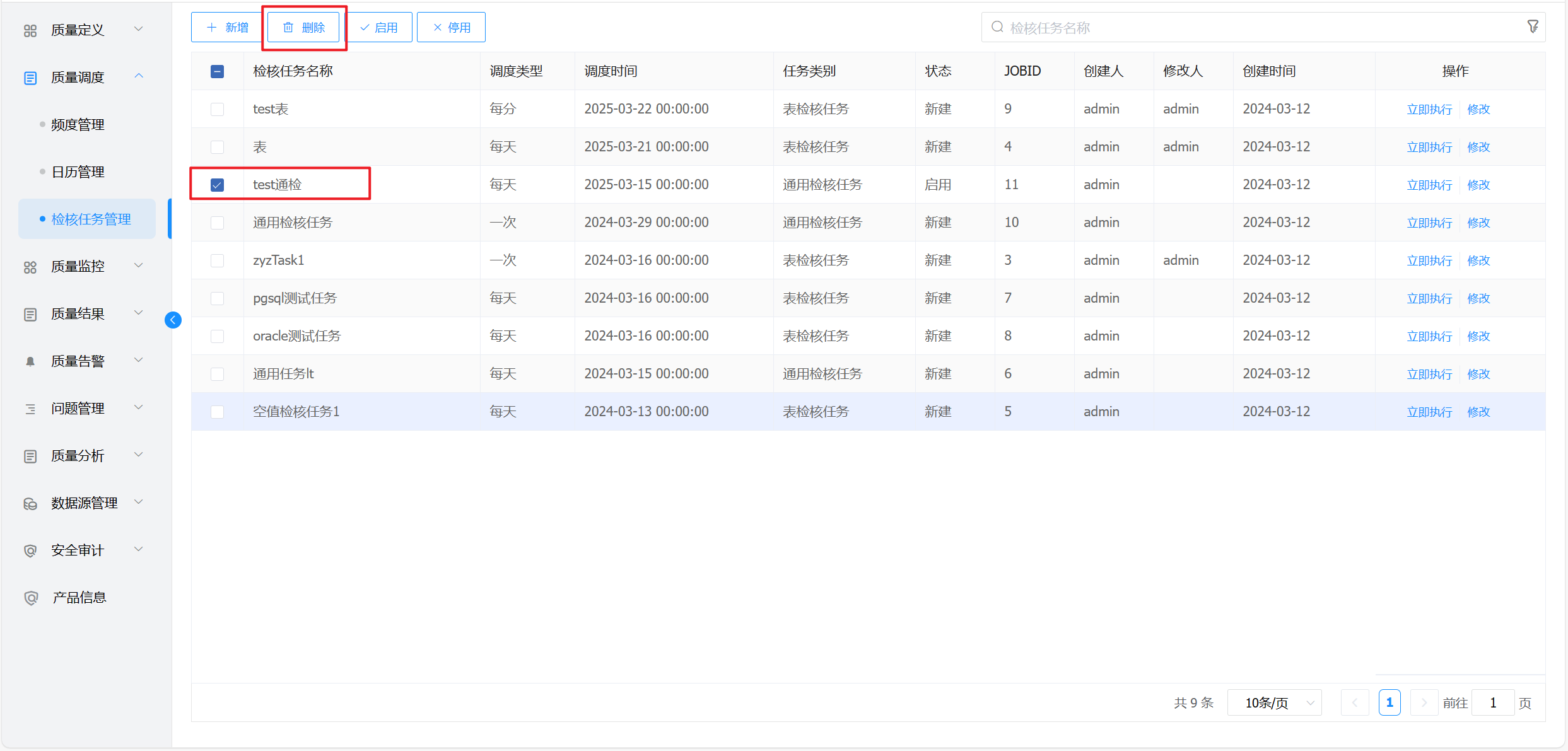Click the 质量告警 bell icon
The height and width of the screenshot is (751, 1568).
click(x=30, y=361)
